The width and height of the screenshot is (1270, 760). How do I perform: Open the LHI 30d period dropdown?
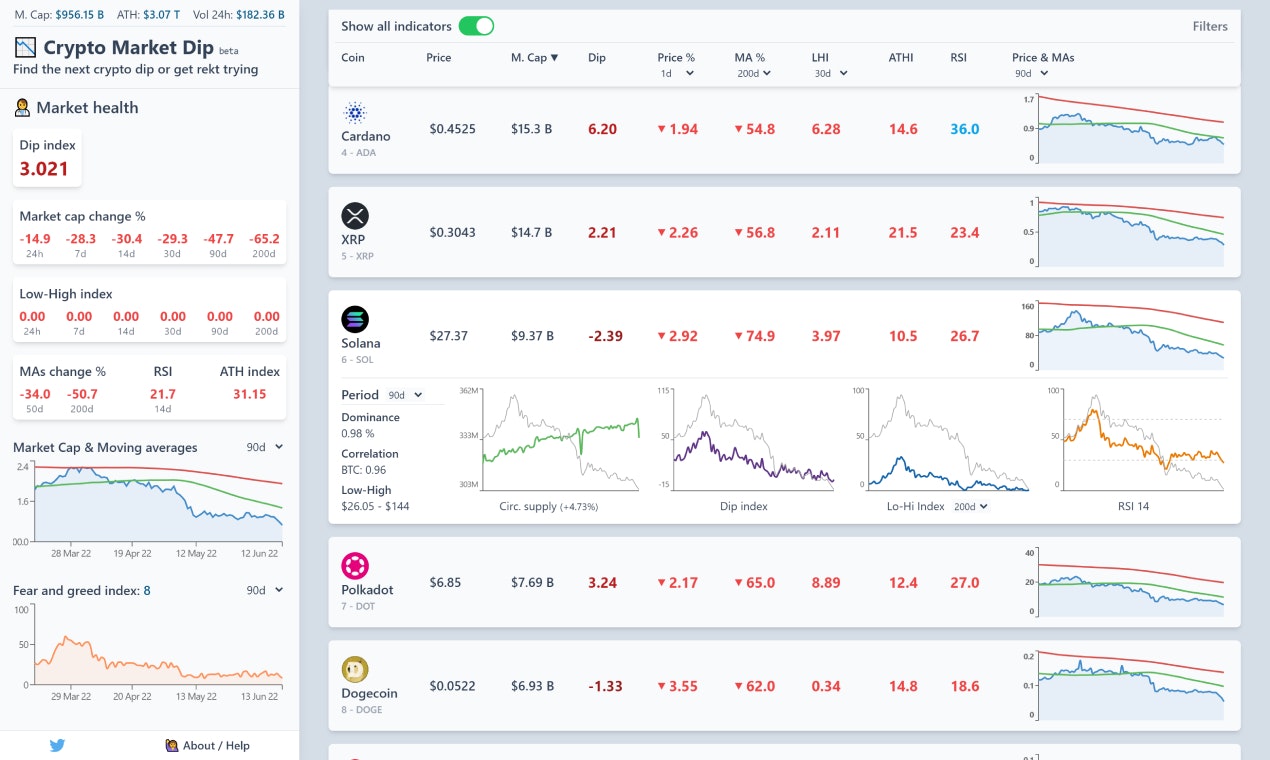pyautogui.click(x=831, y=73)
